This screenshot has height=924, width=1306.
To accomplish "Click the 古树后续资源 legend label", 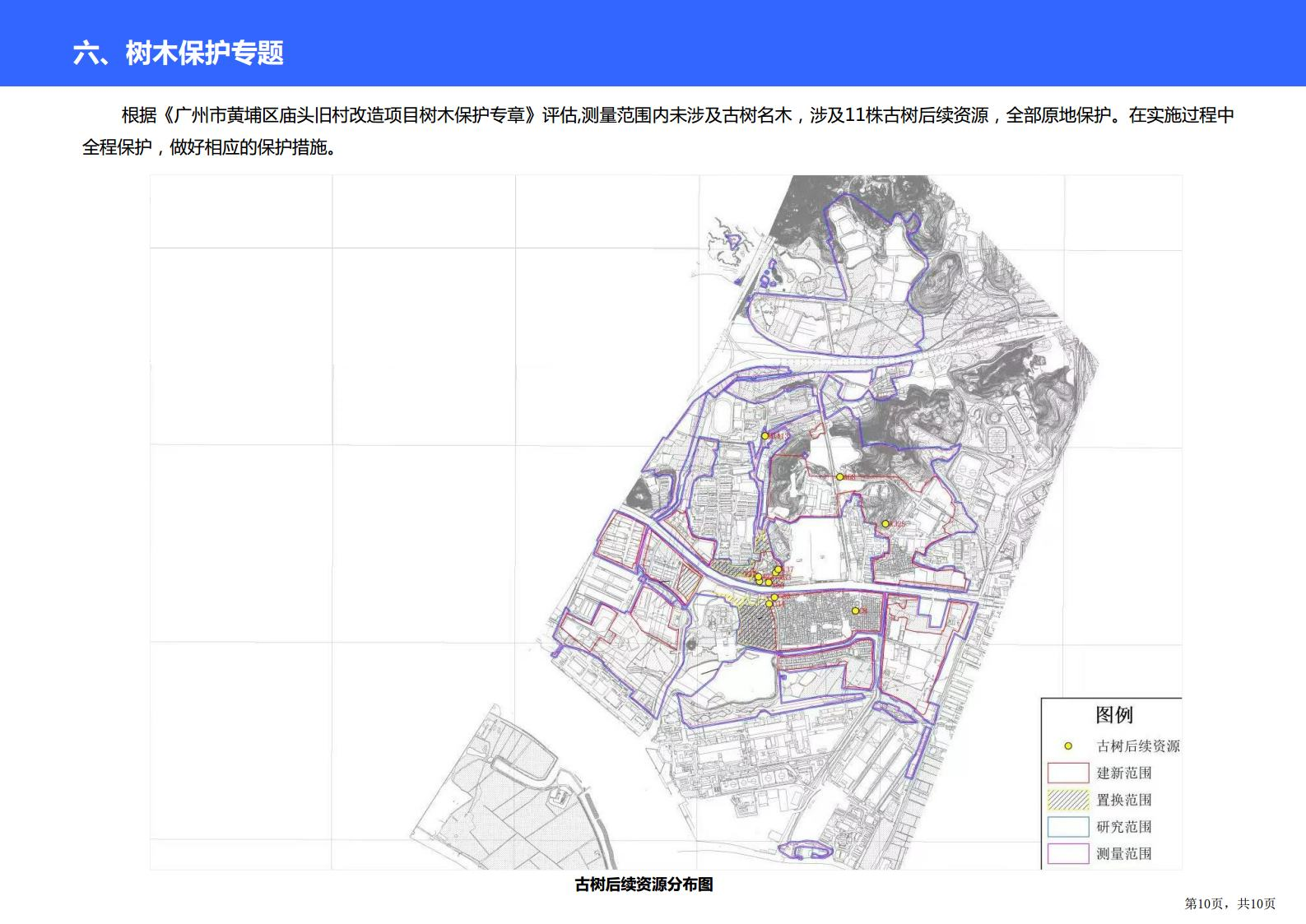I will [x=1137, y=746].
